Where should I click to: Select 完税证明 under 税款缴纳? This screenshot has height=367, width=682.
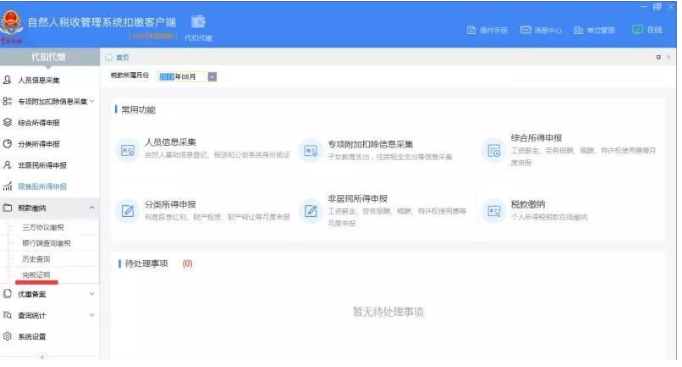(36, 275)
